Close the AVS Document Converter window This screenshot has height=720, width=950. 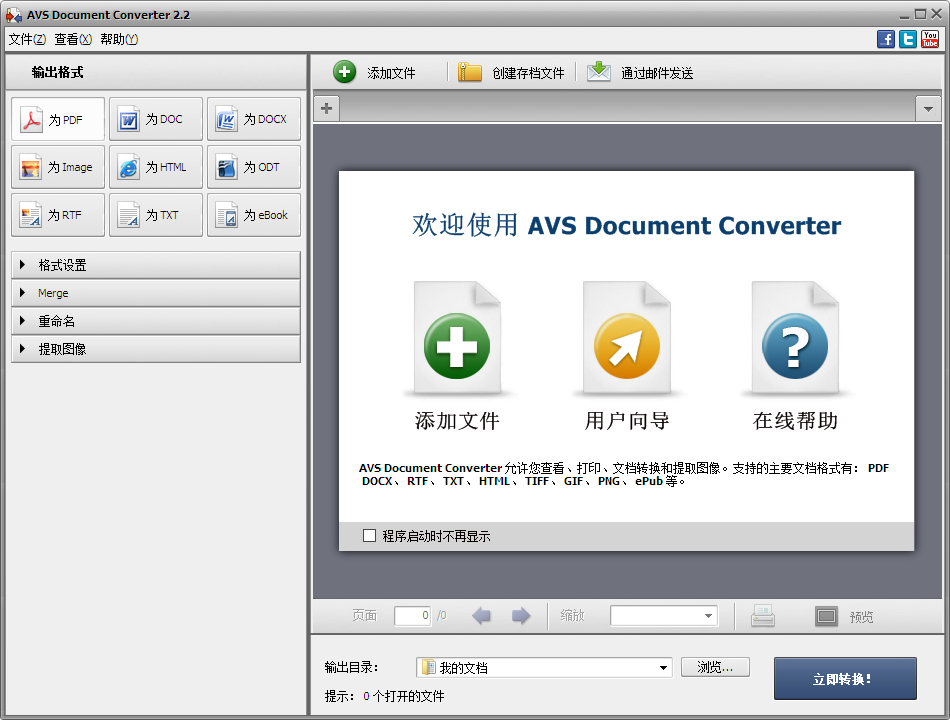coord(936,14)
